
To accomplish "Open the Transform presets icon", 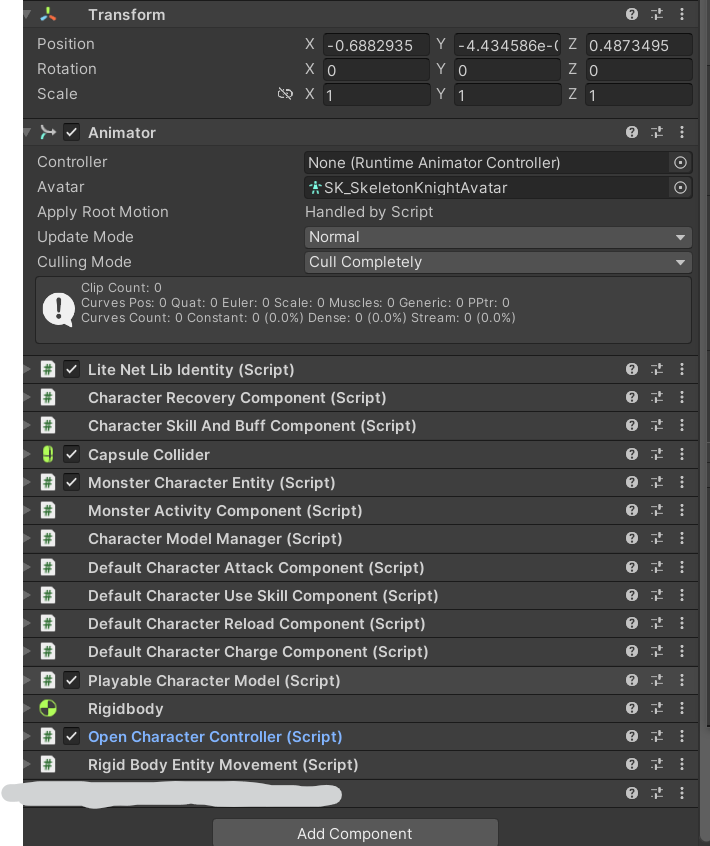I will pyautogui.click(x=657, y=14).
